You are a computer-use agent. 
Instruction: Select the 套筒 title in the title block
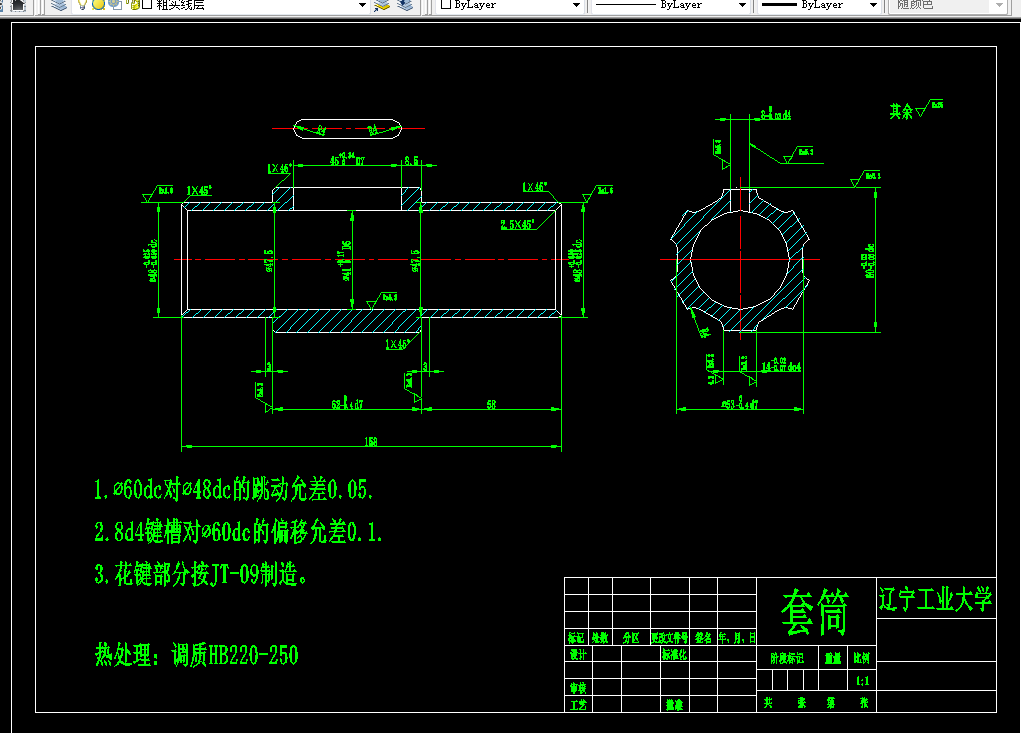816,608
